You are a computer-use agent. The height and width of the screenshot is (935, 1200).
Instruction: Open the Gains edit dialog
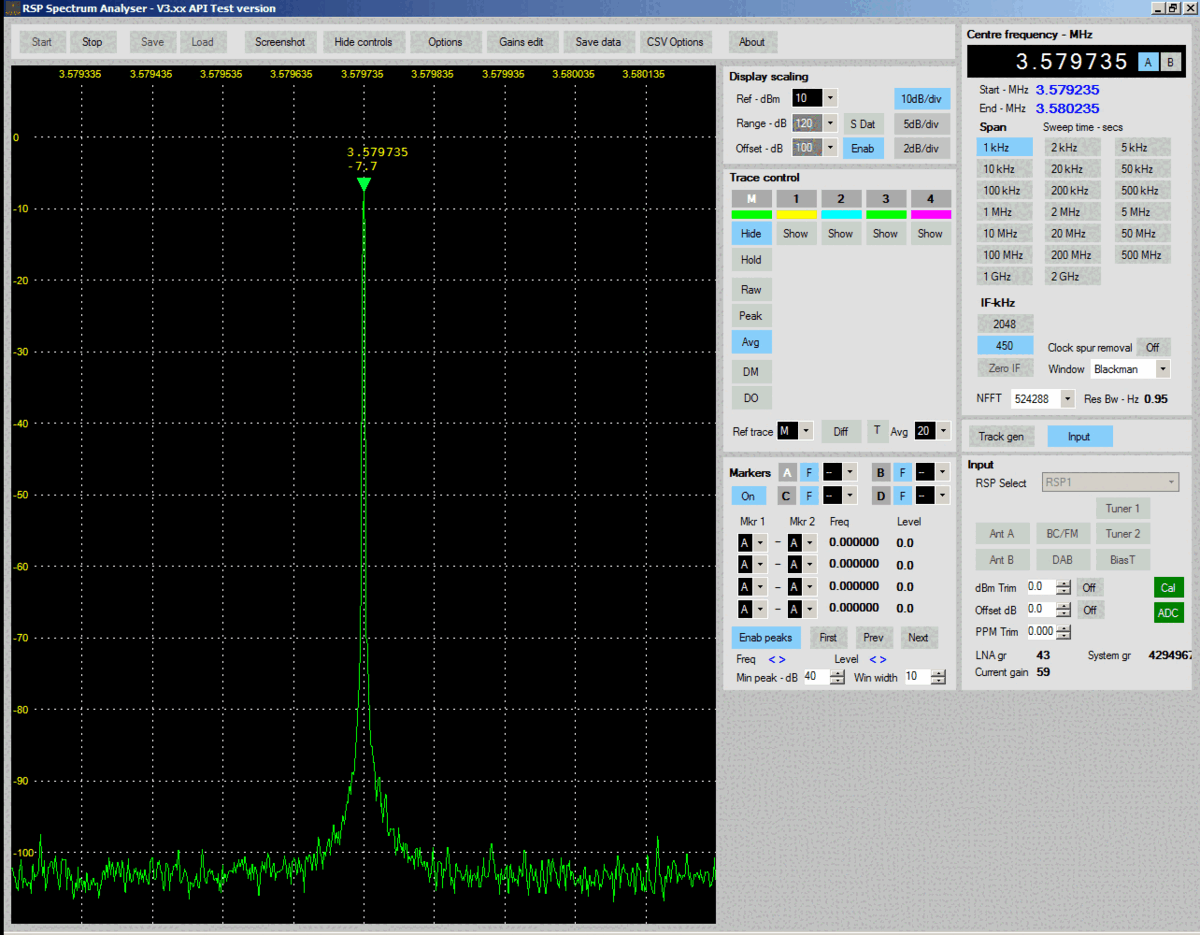[x=521, y=42]
